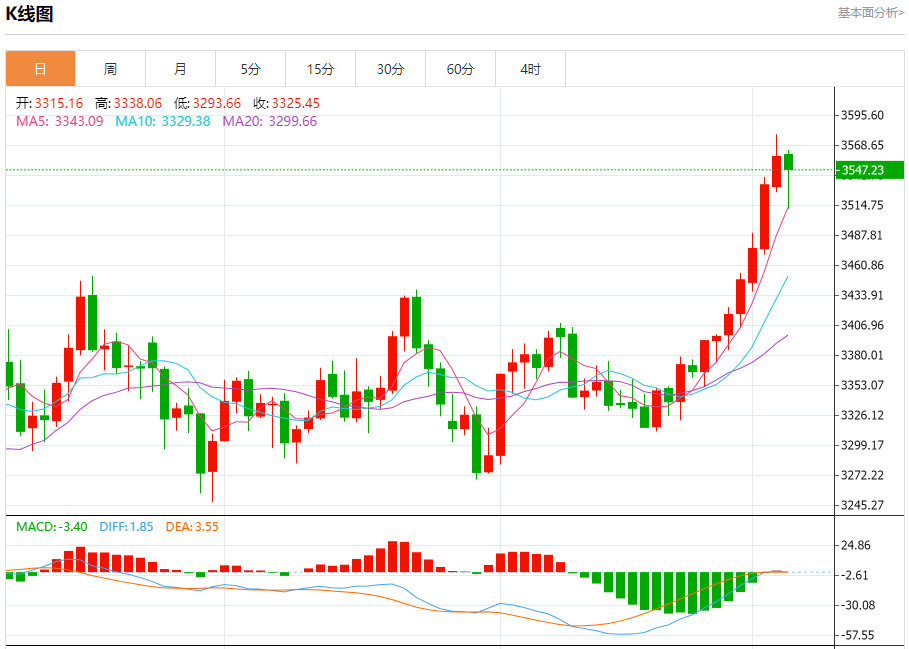The width and height of the screenshot is (909, 649).
Task: Click the 3487.81 price axis label
Action: [863, 235]
